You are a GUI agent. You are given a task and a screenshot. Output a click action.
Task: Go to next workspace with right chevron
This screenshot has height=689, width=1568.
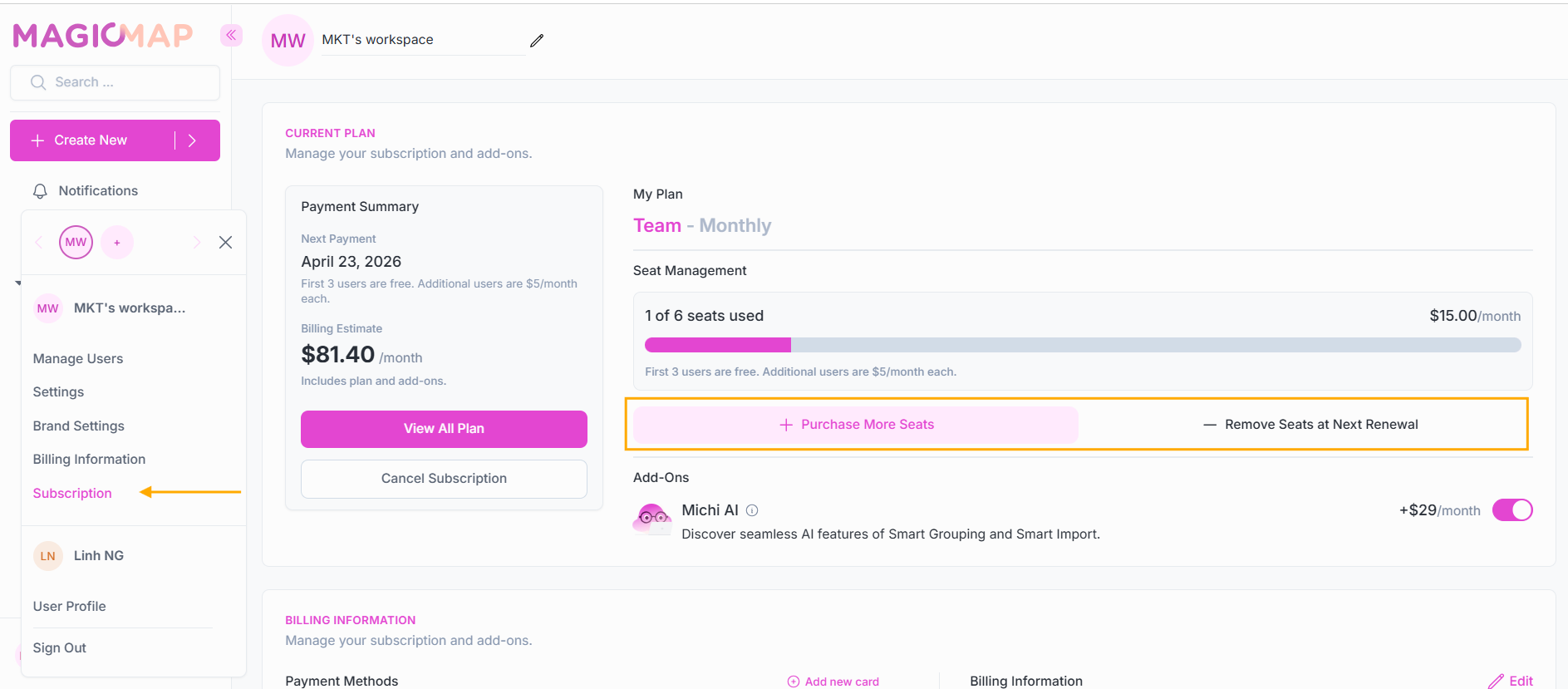point(197,243)
